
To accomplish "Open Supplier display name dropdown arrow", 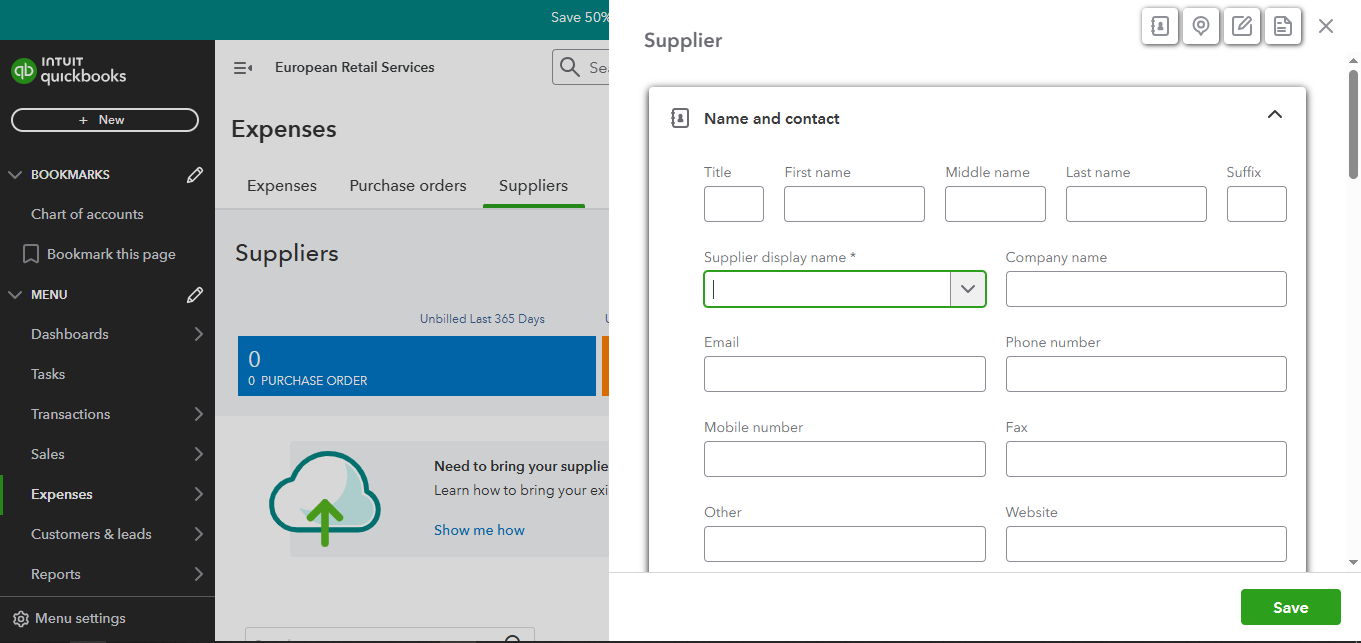I will [x=967, y=289].
